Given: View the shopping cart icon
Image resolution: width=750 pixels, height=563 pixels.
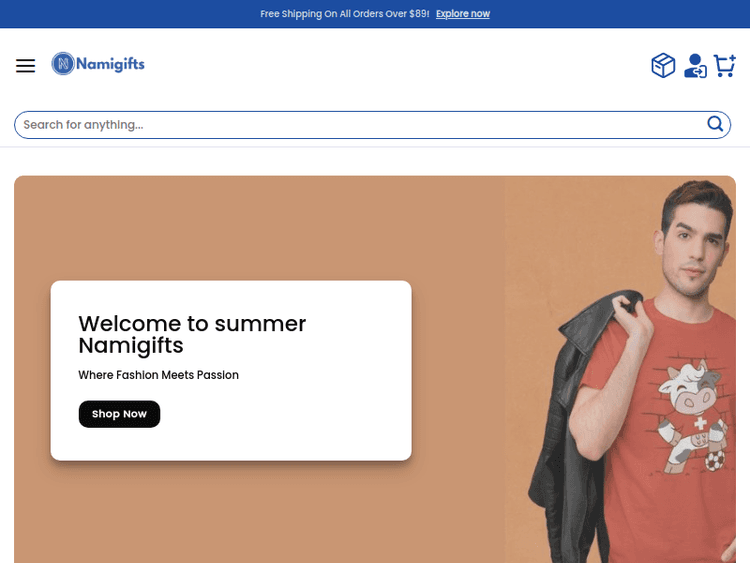Looking at the screenshot, I should pyautogui.click(x=724, y=66).
